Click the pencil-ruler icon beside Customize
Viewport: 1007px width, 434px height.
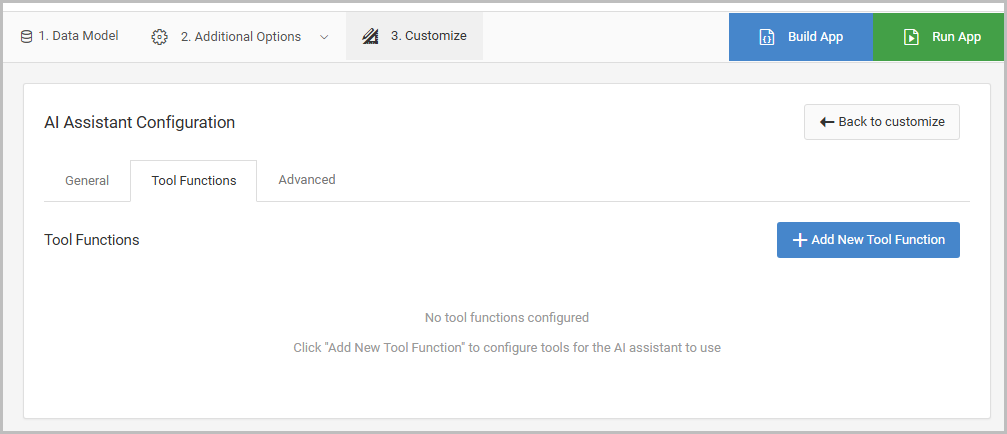tap(370, 36)
